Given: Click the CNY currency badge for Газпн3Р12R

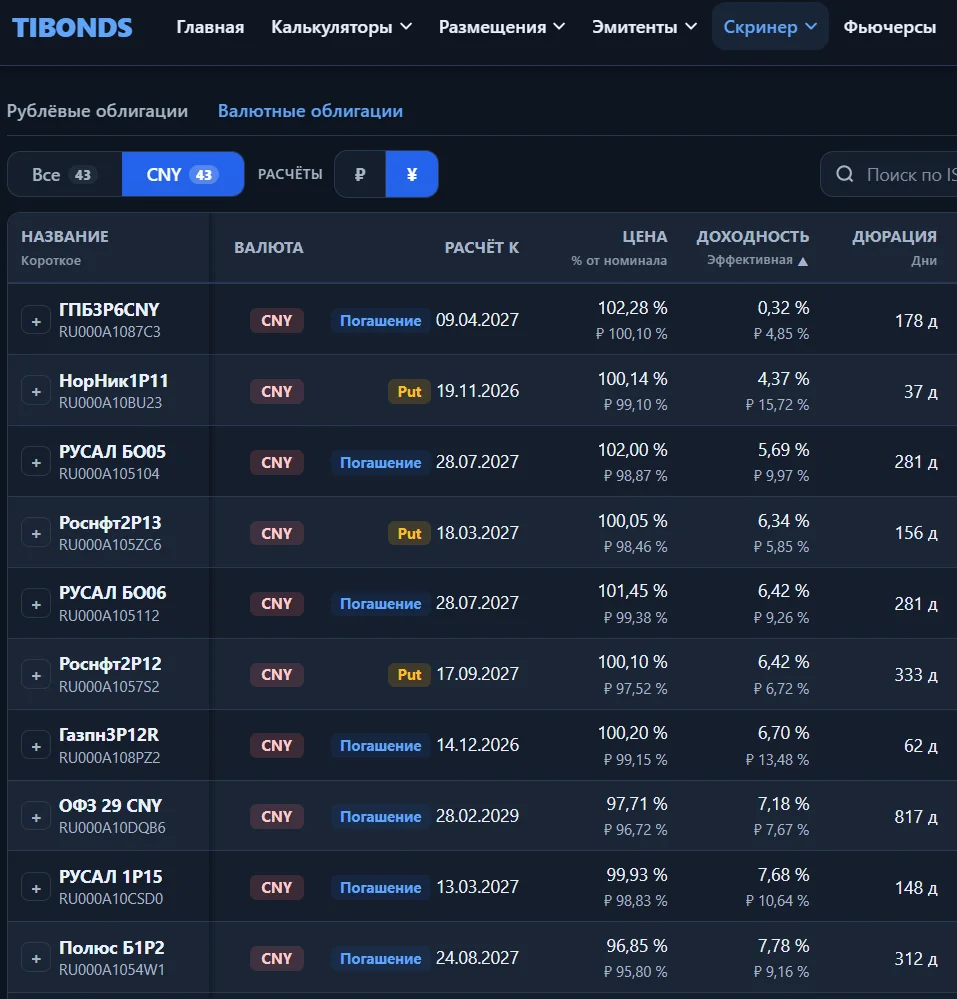Looking at the screenshot, I should pyautogui.click(x=277, y=745).
